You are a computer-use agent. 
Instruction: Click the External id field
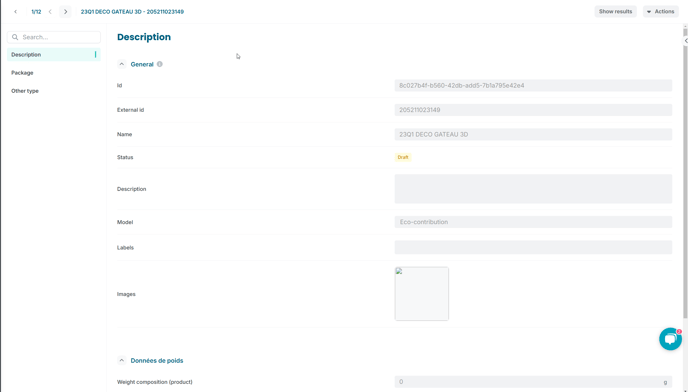(533, 110)
